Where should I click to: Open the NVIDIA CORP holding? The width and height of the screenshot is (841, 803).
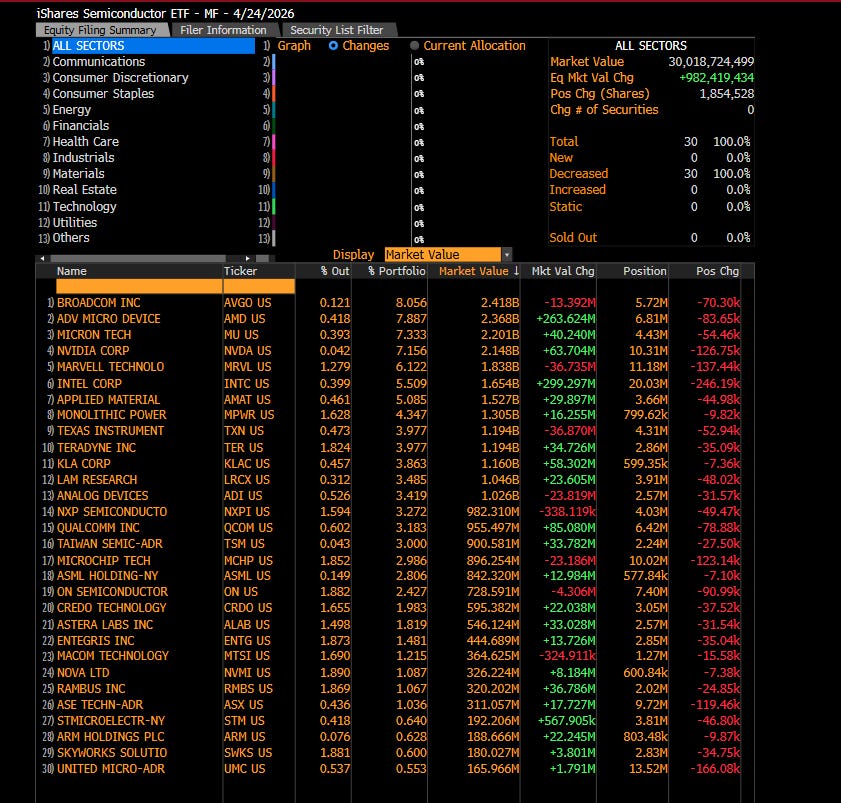coord(93,351)
